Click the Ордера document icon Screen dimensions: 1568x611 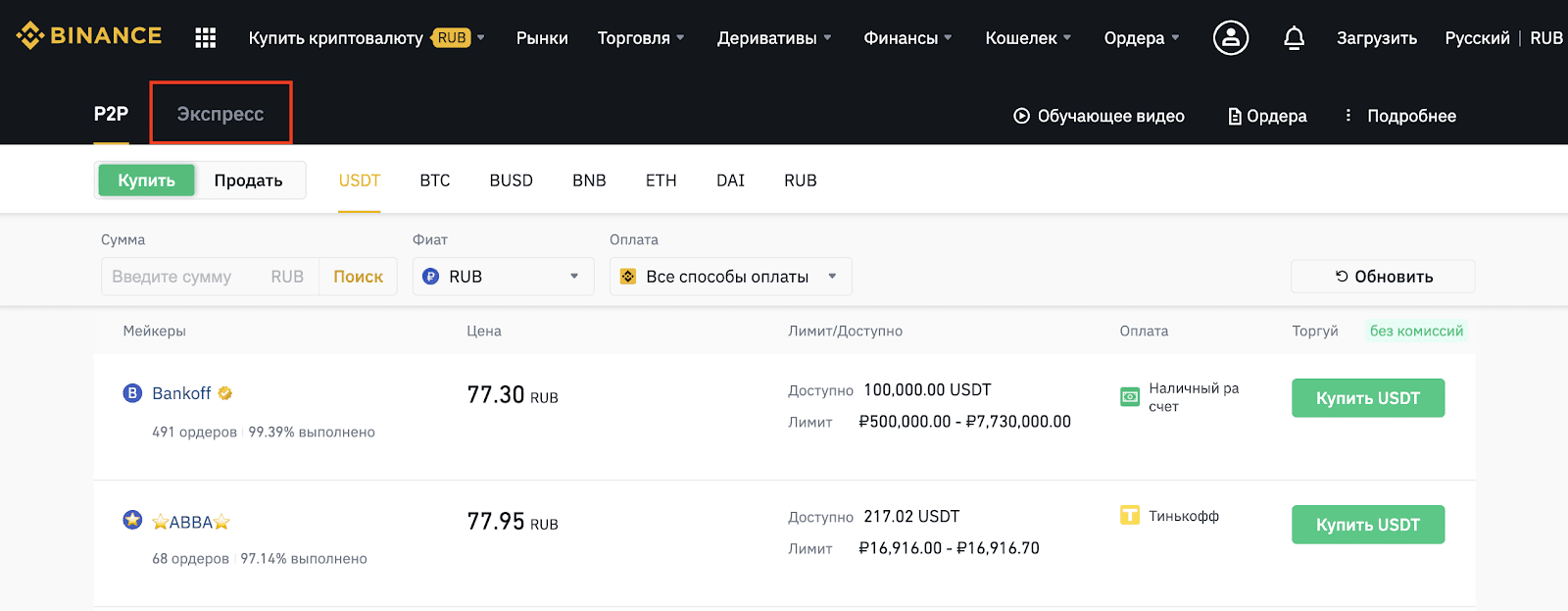tap(1235, 116)
